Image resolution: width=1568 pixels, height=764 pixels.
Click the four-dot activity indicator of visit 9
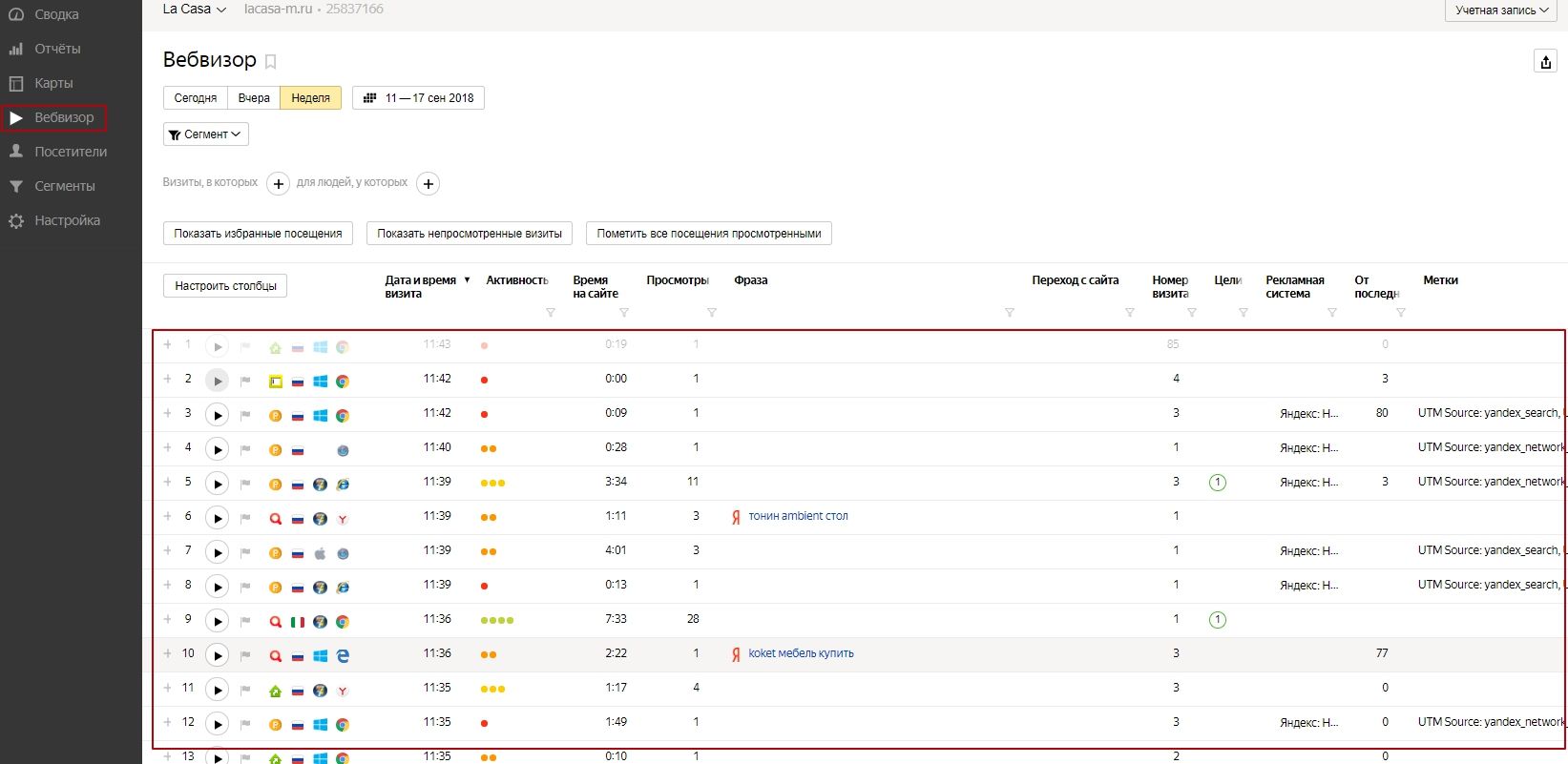click(497, 621)
